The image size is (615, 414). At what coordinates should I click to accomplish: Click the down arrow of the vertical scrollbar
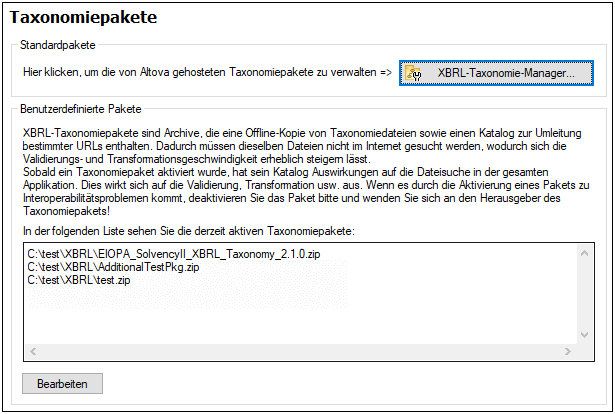[x=586, y=337]
